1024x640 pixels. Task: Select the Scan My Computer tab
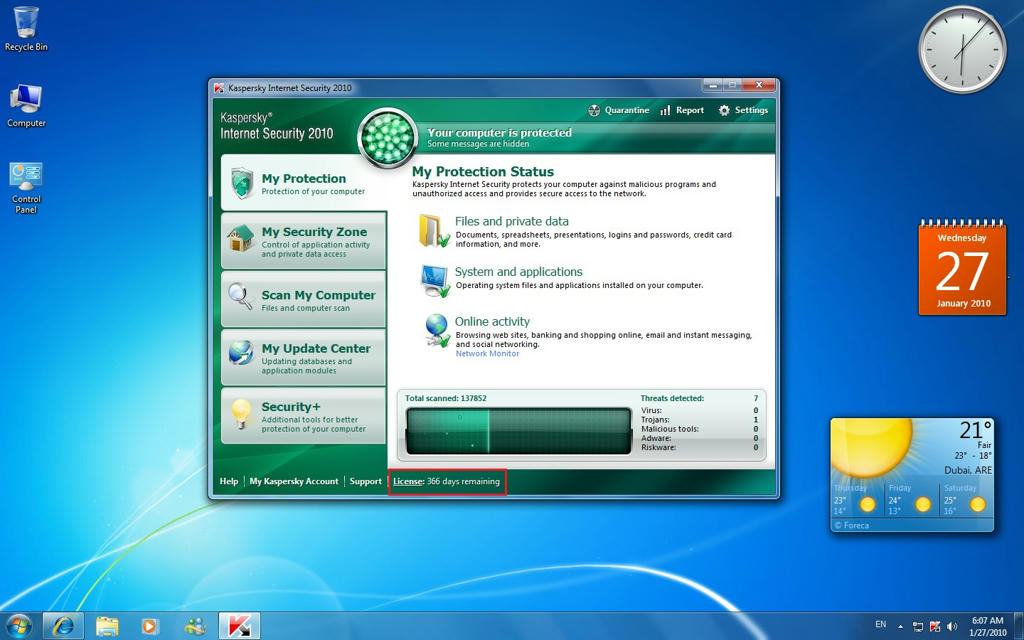click(x=304, y=299)
